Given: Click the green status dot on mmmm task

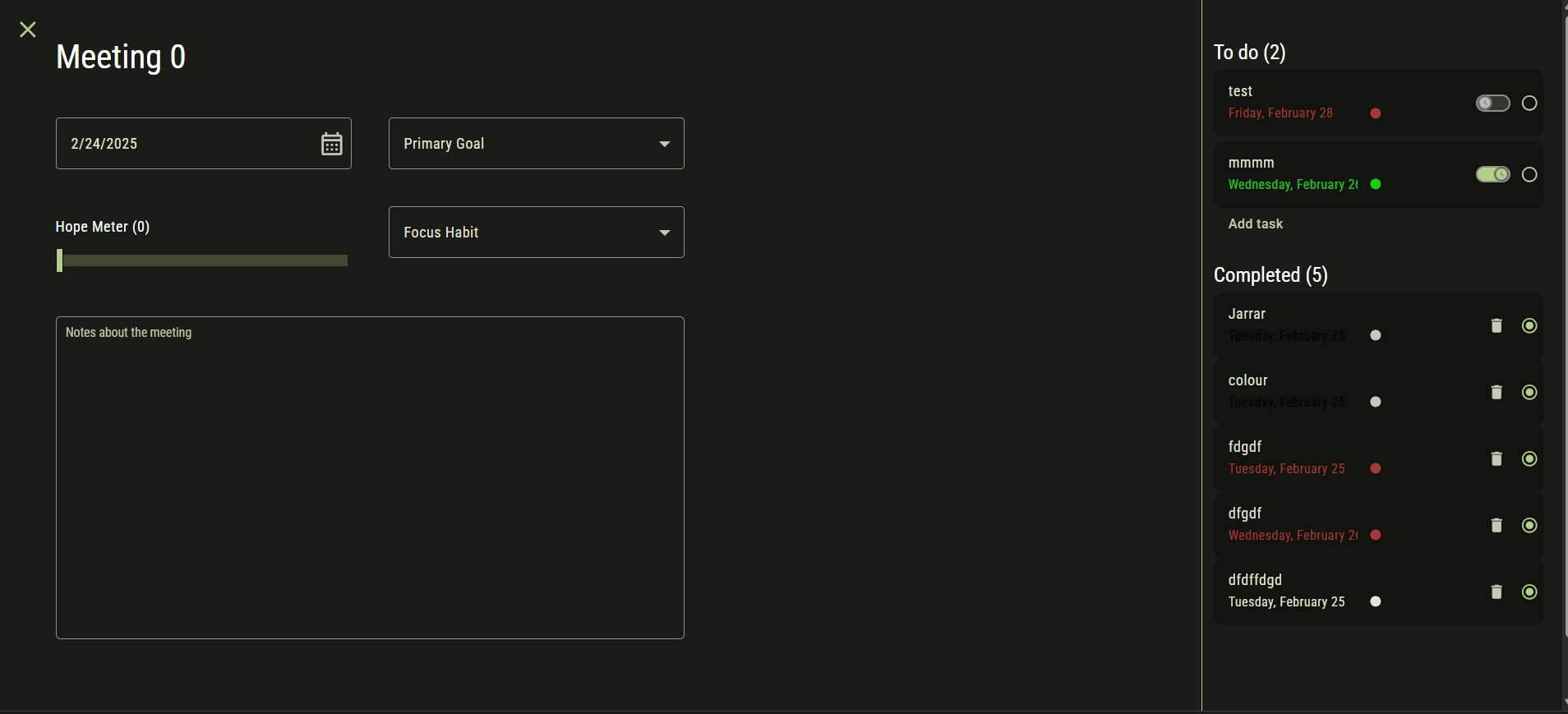Looking at the screenshot, I should (1376, 185).
